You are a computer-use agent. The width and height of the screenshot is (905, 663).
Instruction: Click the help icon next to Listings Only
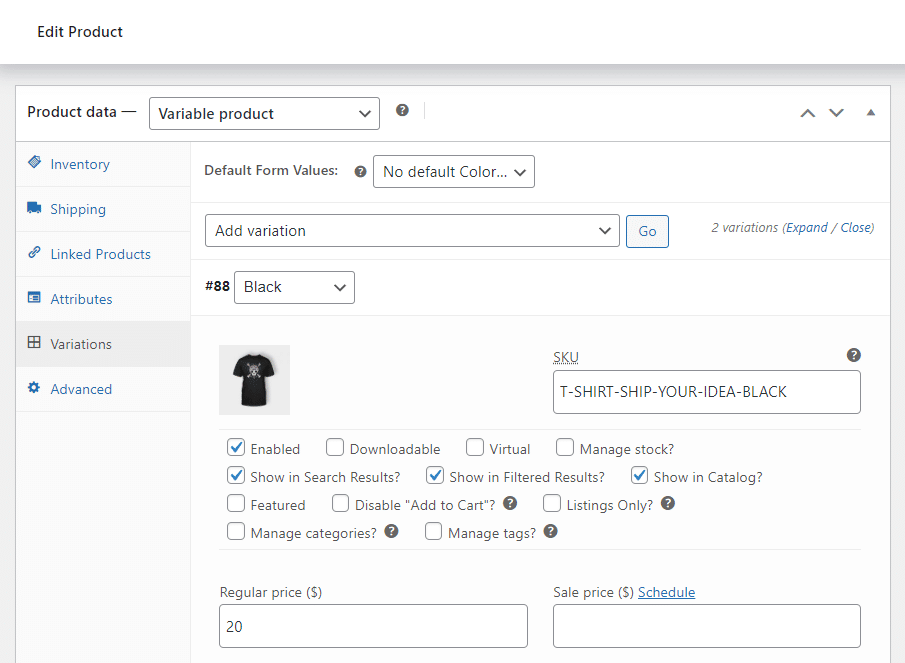(x=668, y=504)
